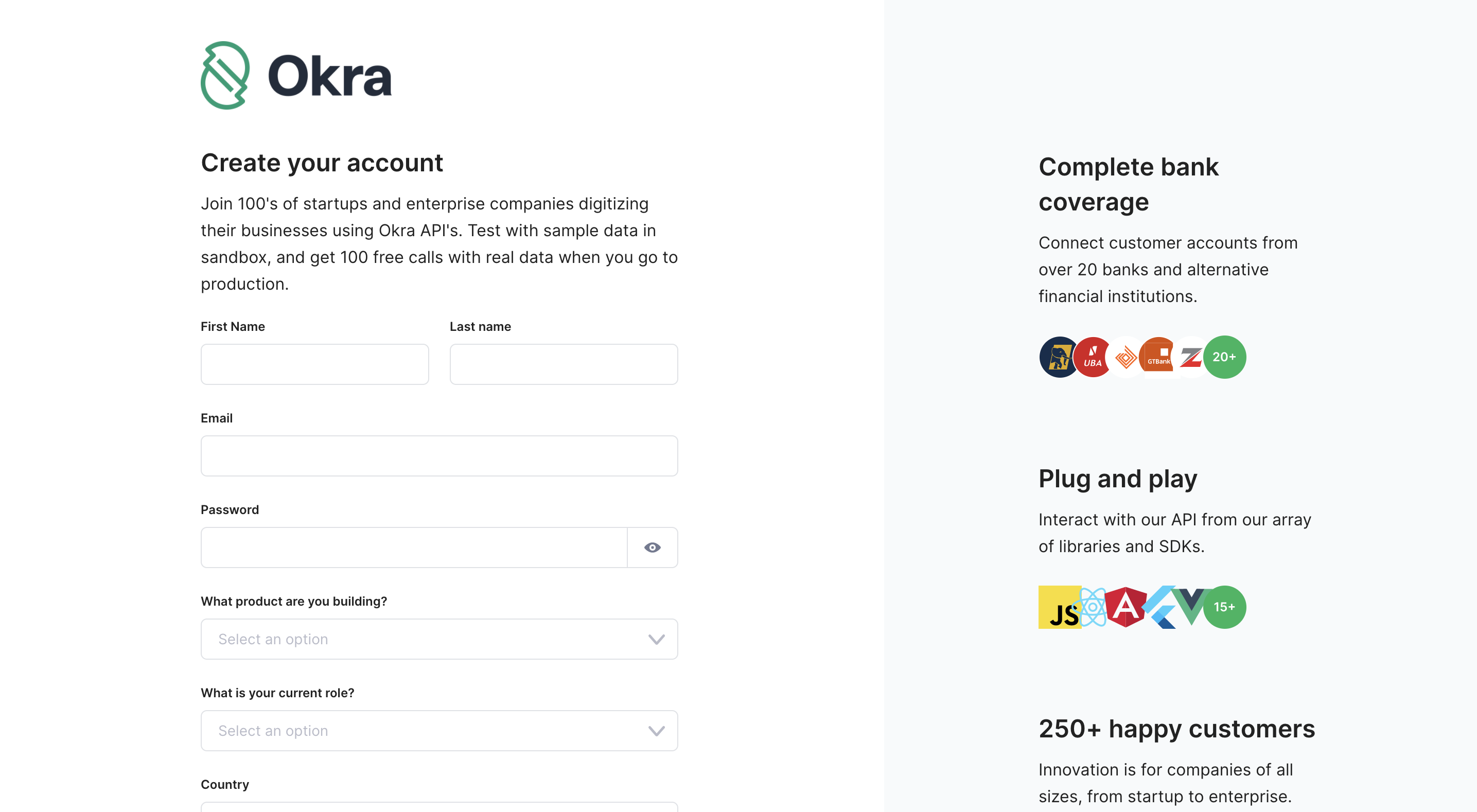Toggle password visibility with eye icon

pos(653,547)
